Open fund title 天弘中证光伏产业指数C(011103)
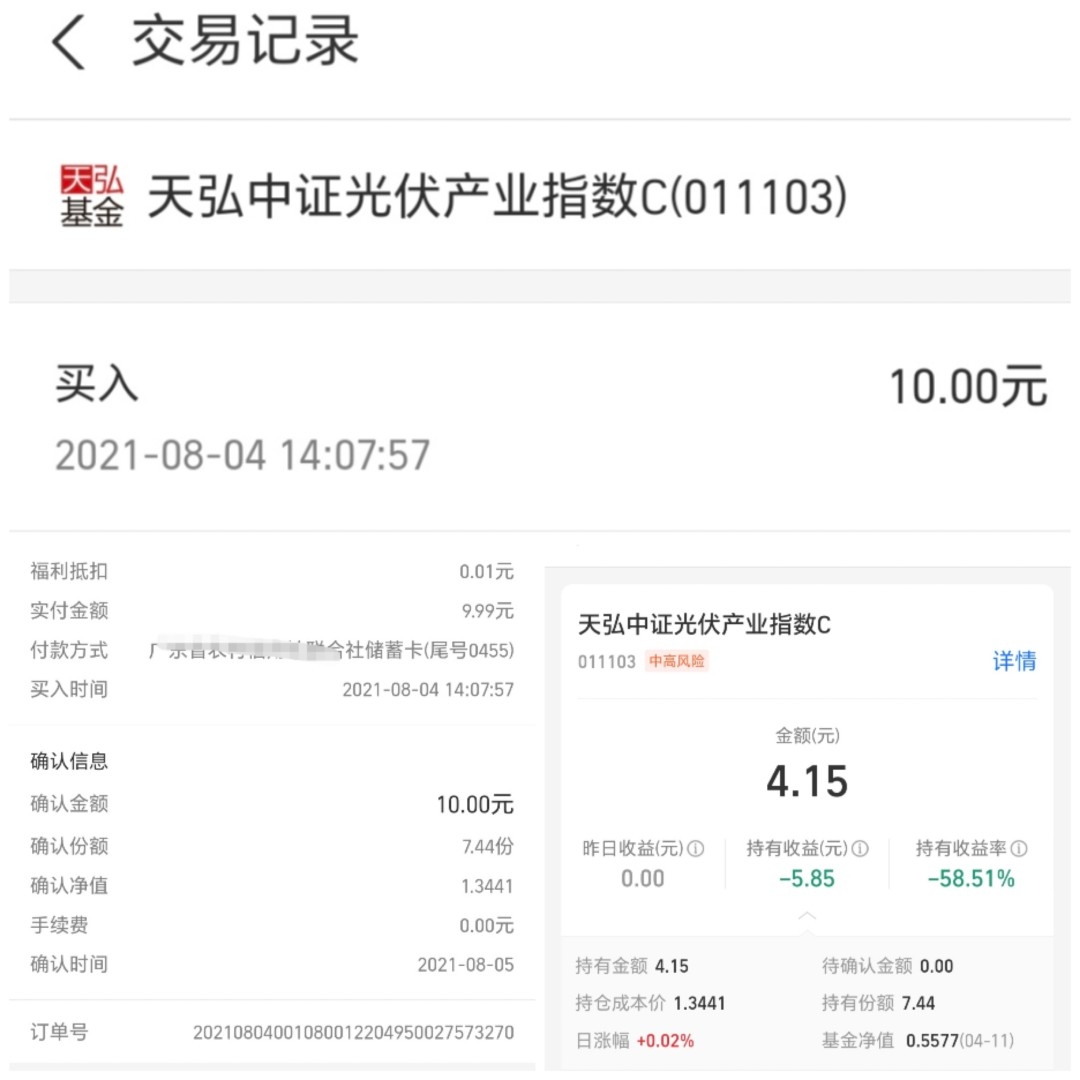Screen dimensions: 1080x1080 tap(497, 196)
